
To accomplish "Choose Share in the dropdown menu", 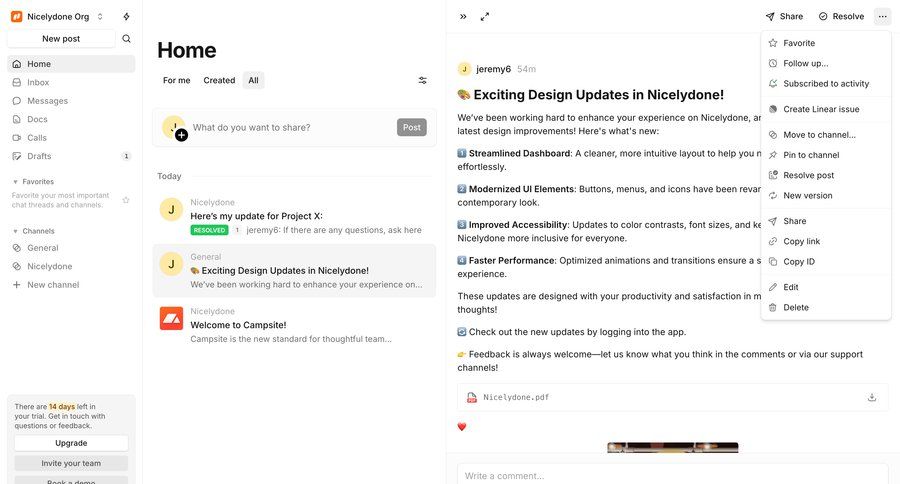I will point(826,221).
